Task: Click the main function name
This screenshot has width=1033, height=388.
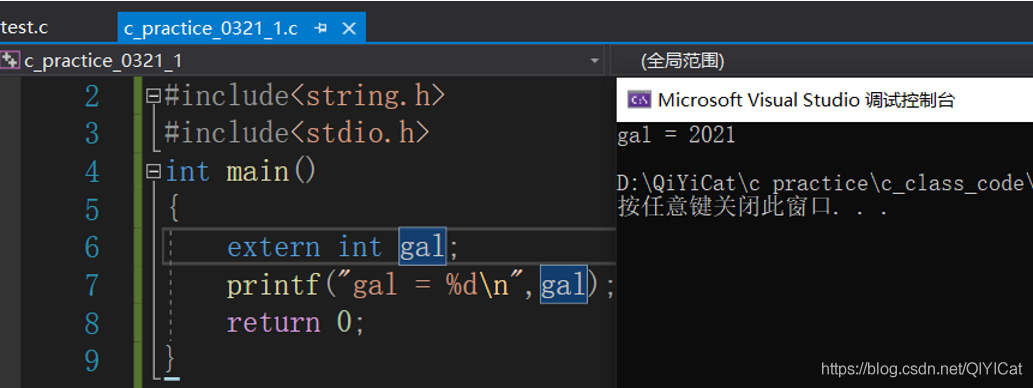Action: click(258, 172)
